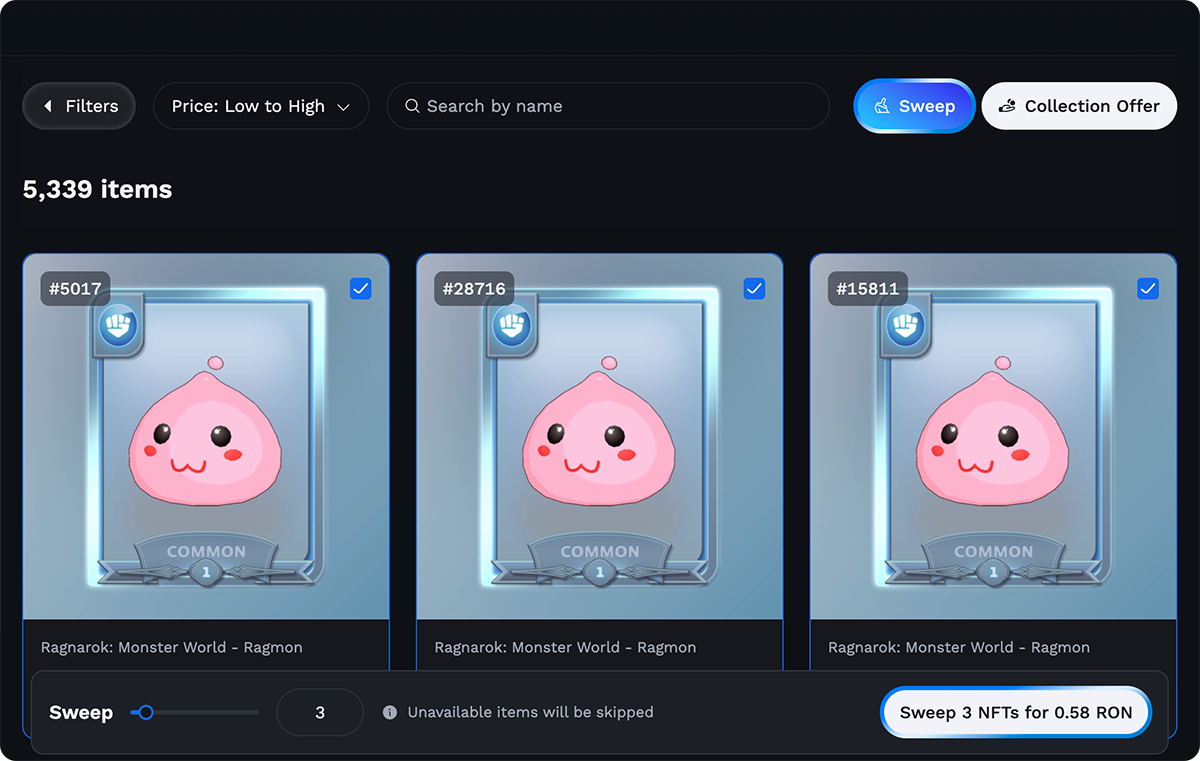Click the sweep count number box
The height and width of the screenshot is (761, 1200).
(x=320, y=713)
